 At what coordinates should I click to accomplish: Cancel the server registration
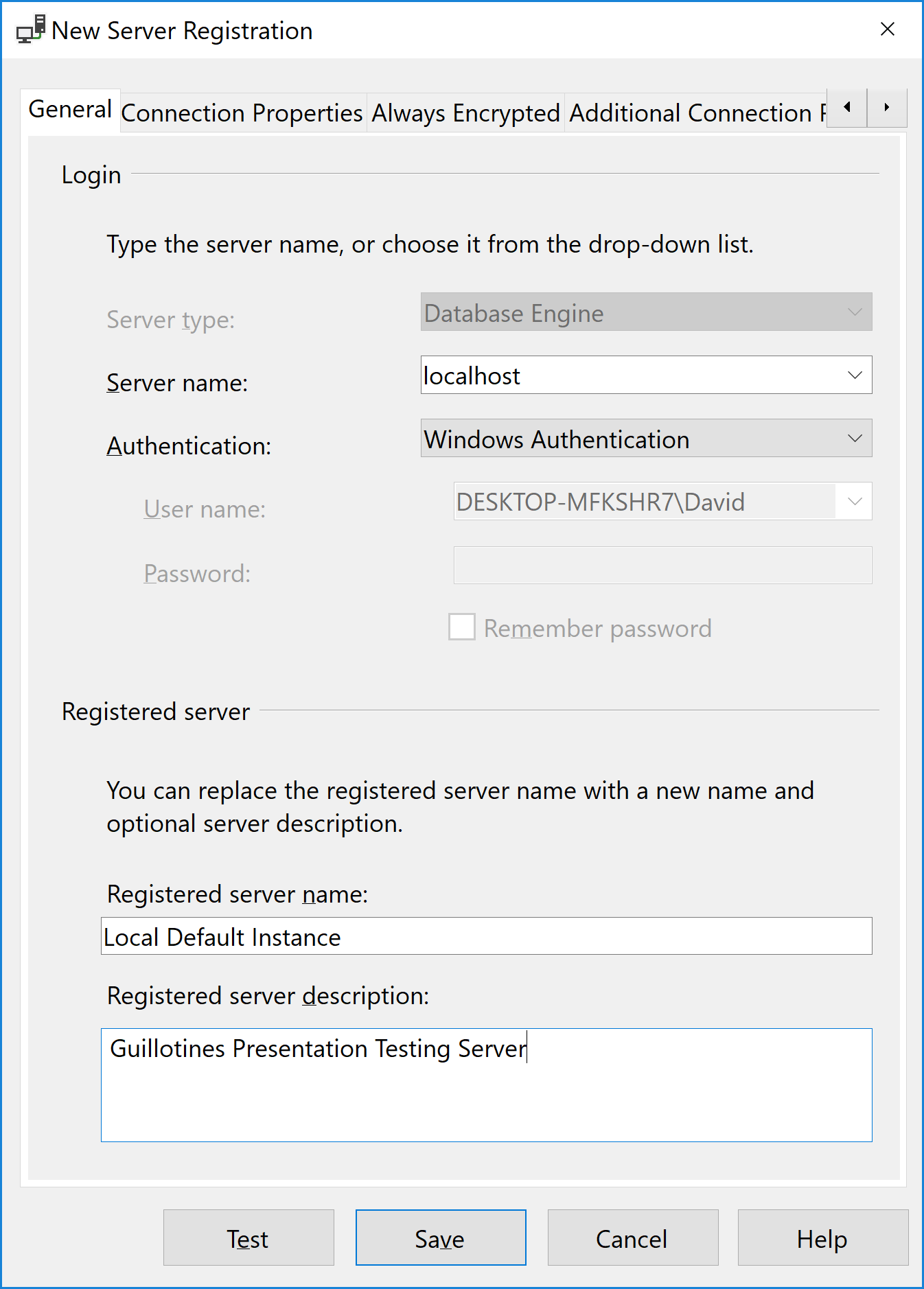click(632, 1238)
